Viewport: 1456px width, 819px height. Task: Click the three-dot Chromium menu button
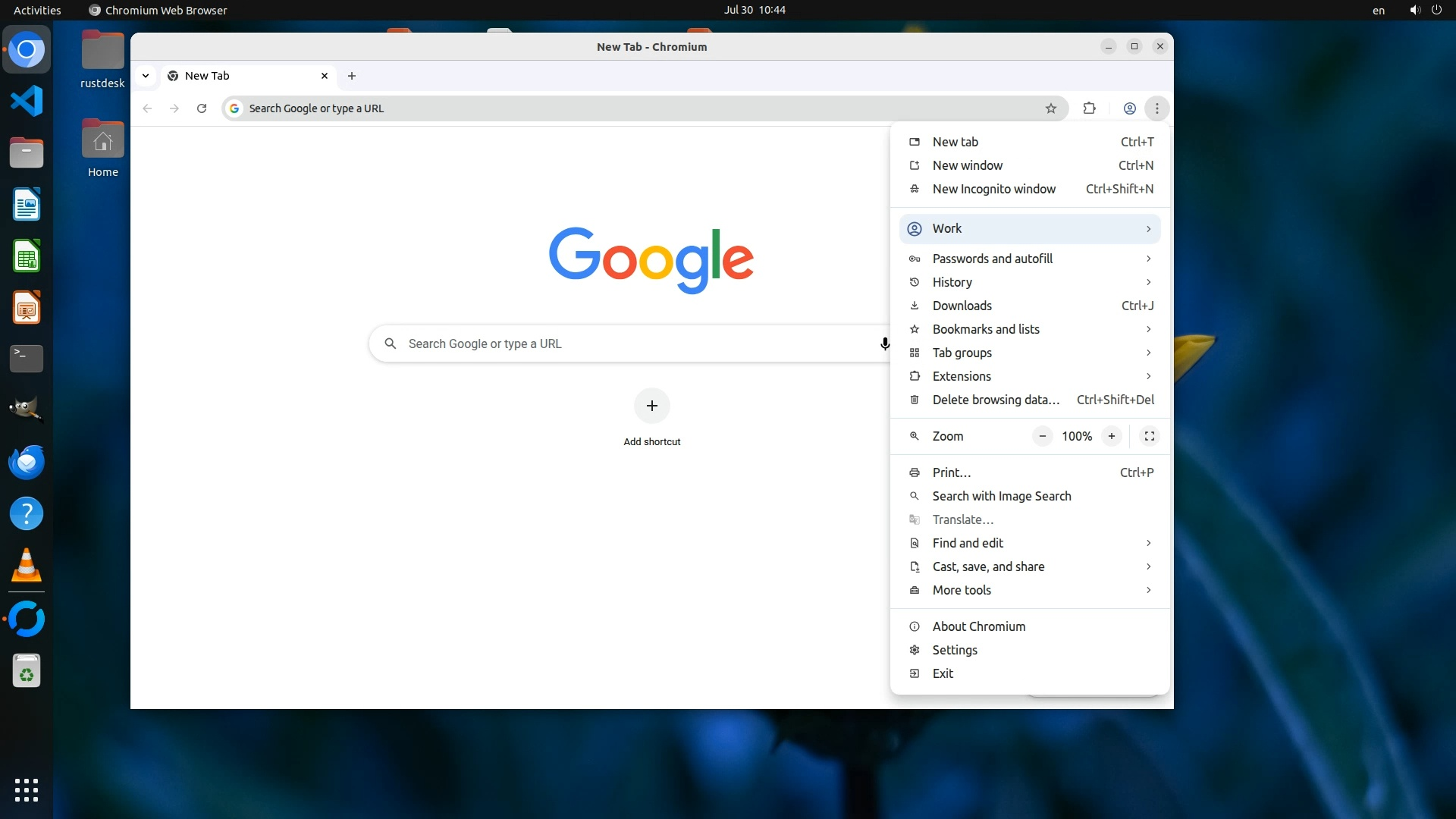tap(1156, 108)
